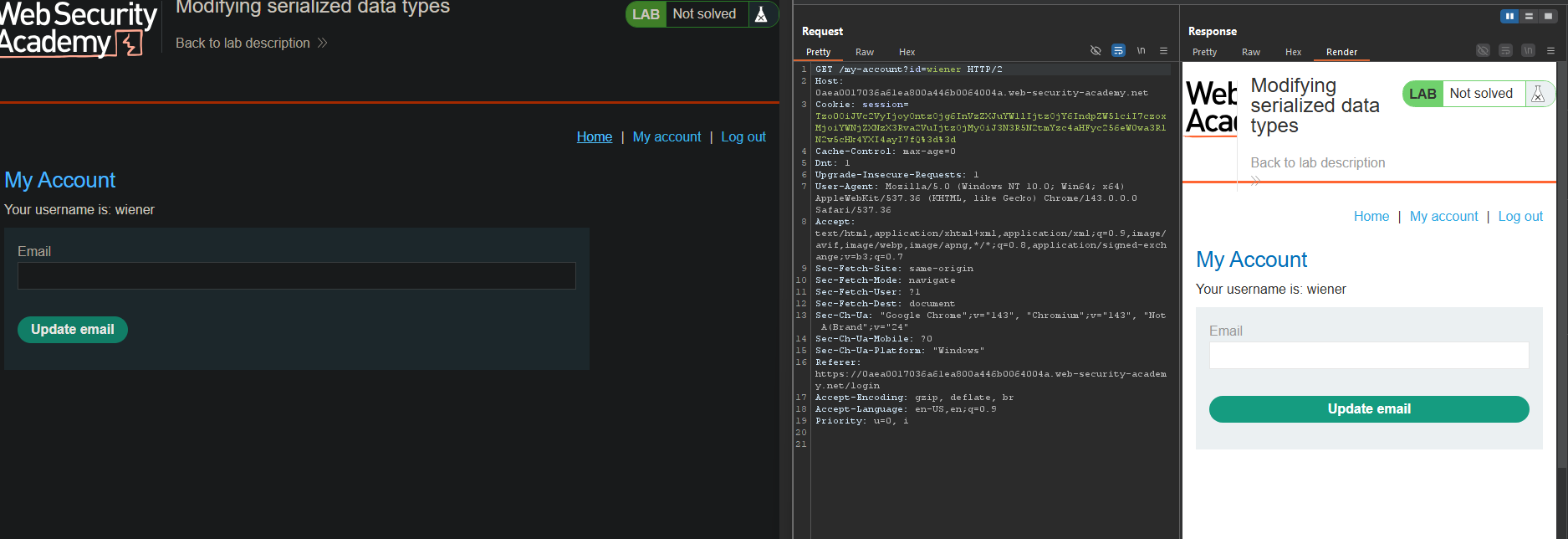Open Response pane options hamburger menu
The image size is (1568, 539).
pos(1550,51)
